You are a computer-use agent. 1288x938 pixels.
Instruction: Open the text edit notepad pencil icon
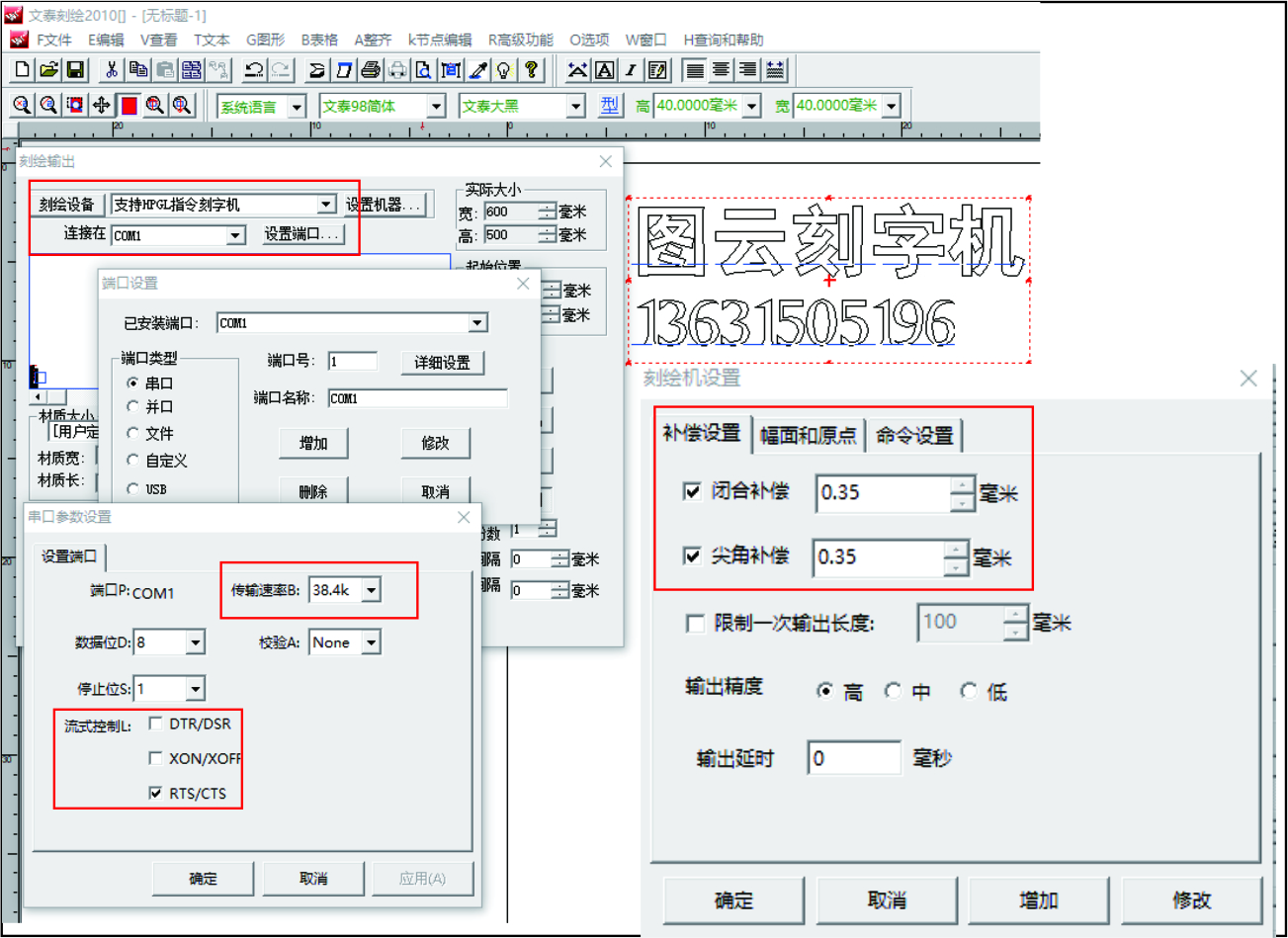click(x=658, y=70)
